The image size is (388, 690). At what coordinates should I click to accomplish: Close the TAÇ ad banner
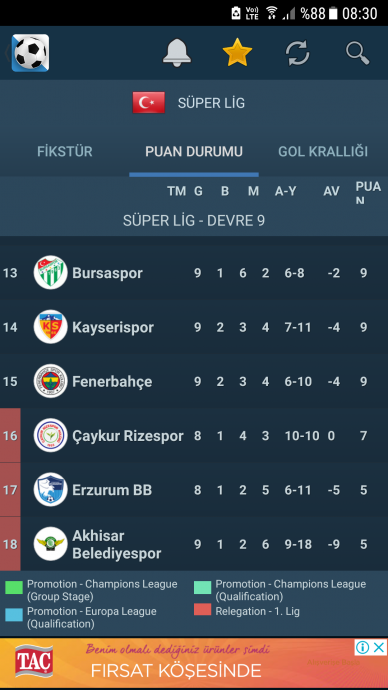pos(379,647)
